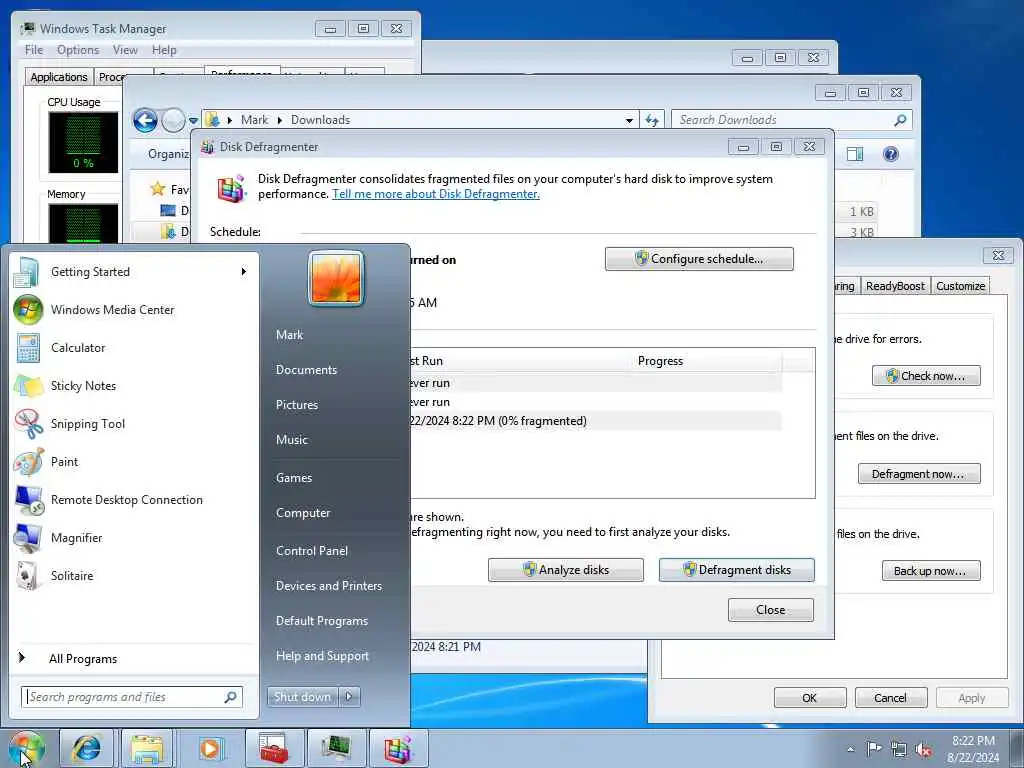
Task: Click back arrow in Downloads window
Action: (145, 120)
